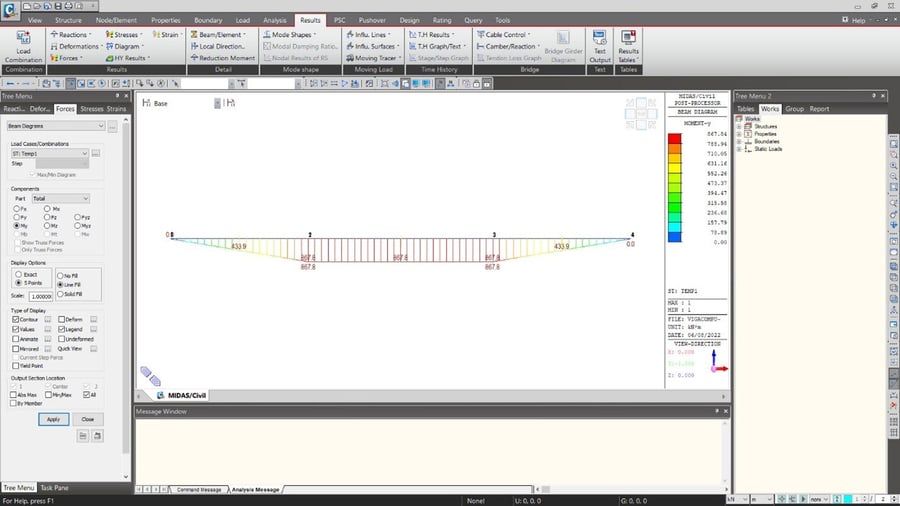The height and width of the screenshot is (506, 900).
Task: Switch to the Stresses tab in Tree Menu
Action: click(x=92, y=108)
